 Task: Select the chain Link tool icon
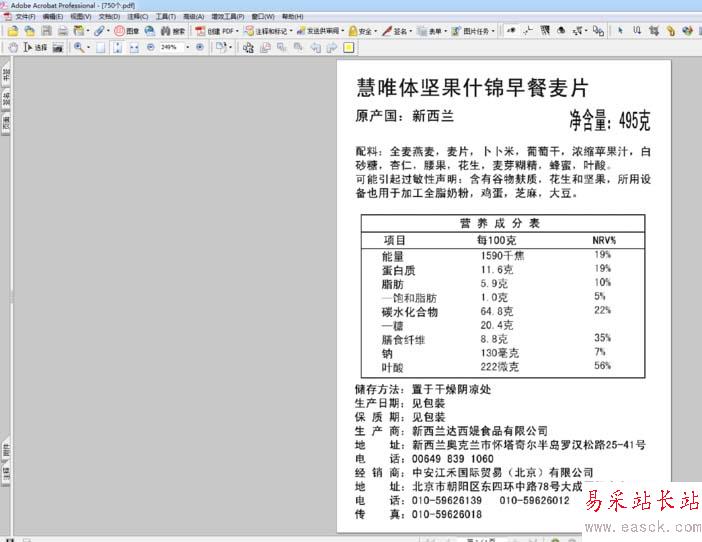click(x=671, y=31)
